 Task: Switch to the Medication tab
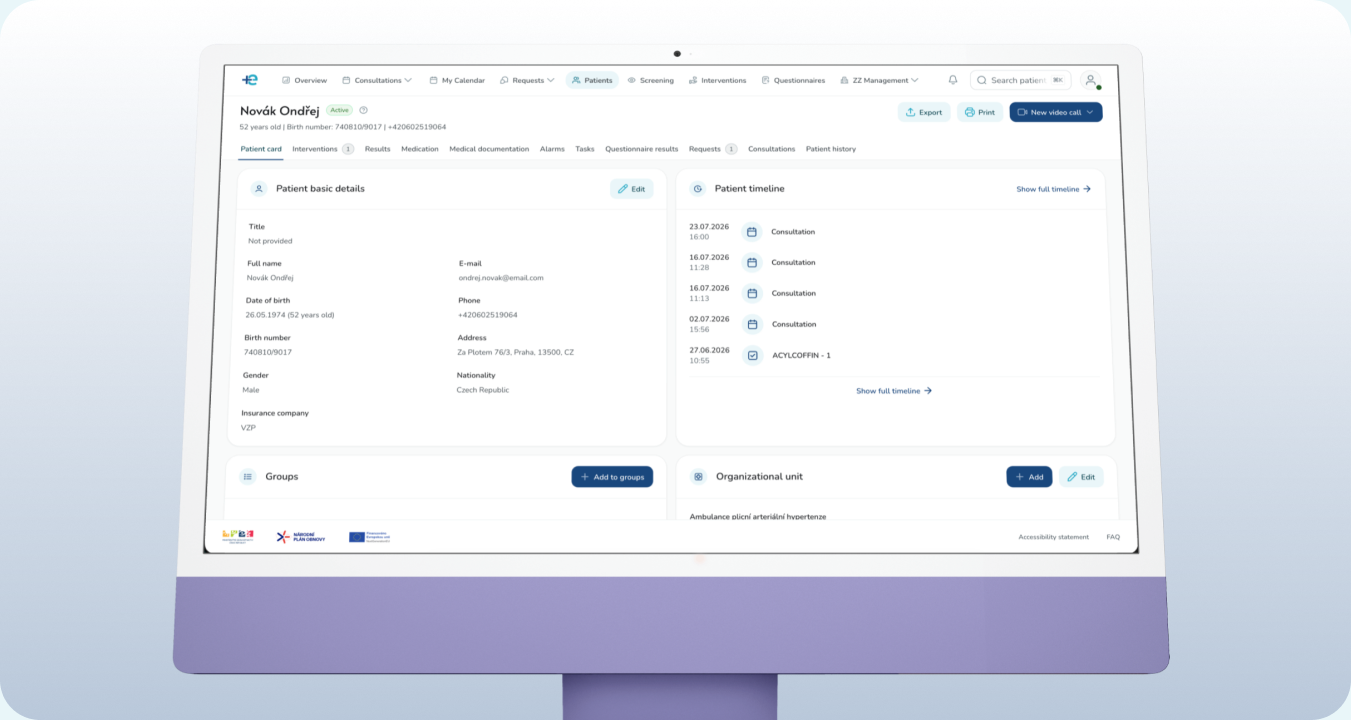(x=420, y=149)
